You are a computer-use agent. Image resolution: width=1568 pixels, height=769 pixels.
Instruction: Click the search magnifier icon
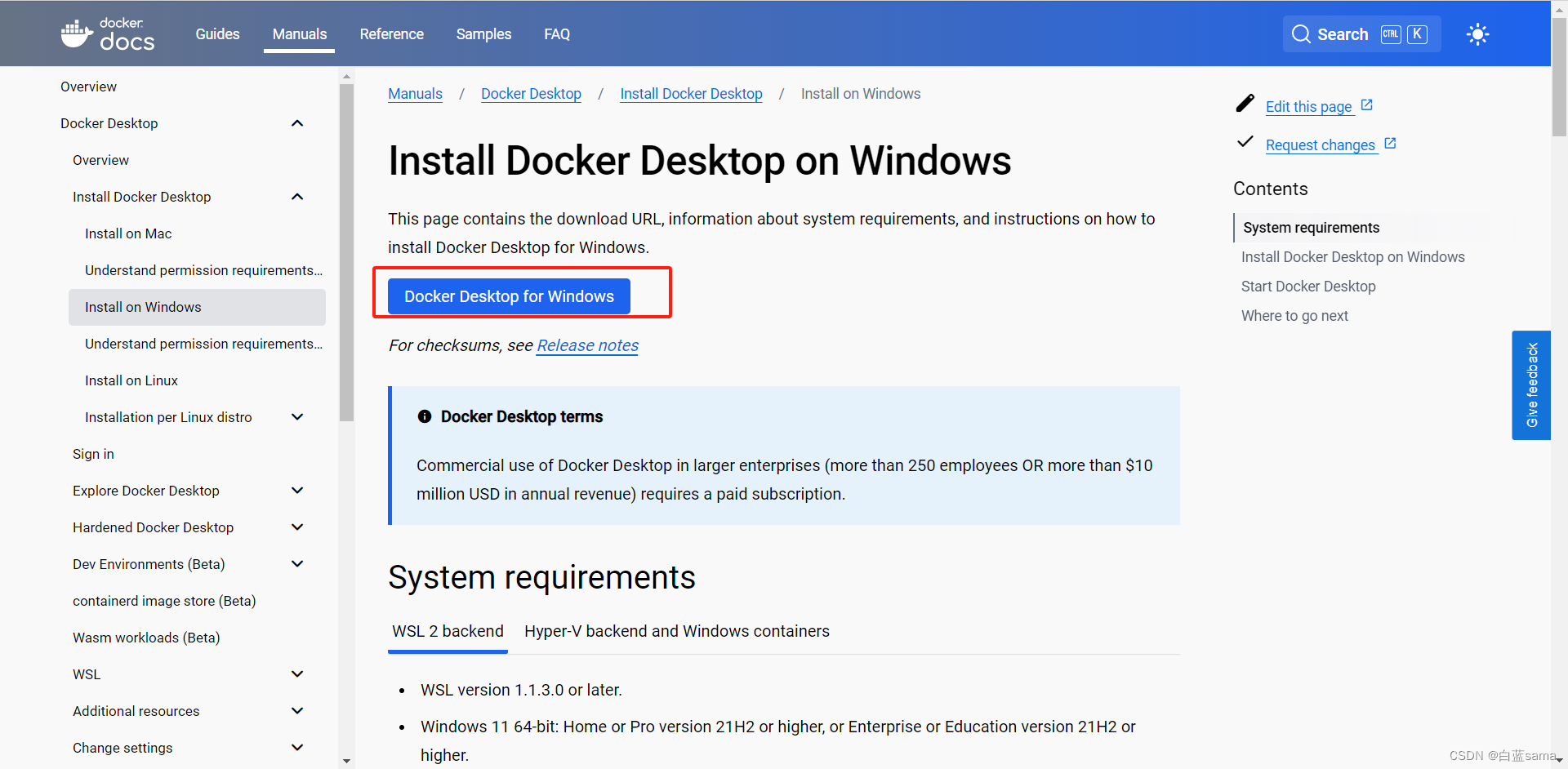pyautogui.click(x=1301, y=34)
